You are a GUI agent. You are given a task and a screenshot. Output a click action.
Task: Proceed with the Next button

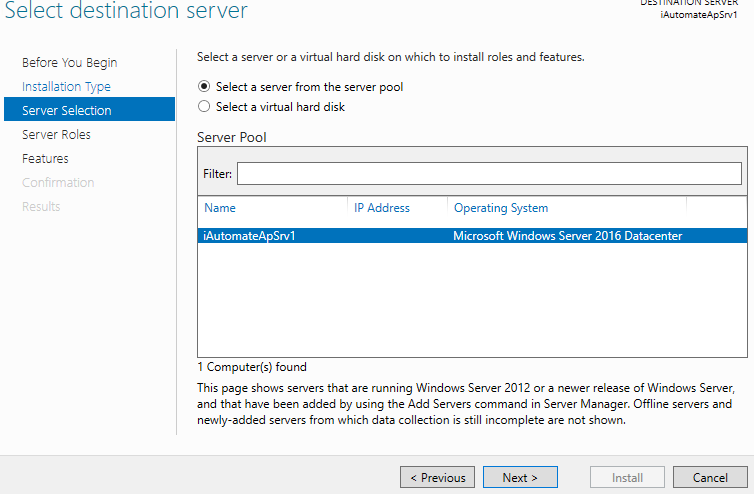520,477
